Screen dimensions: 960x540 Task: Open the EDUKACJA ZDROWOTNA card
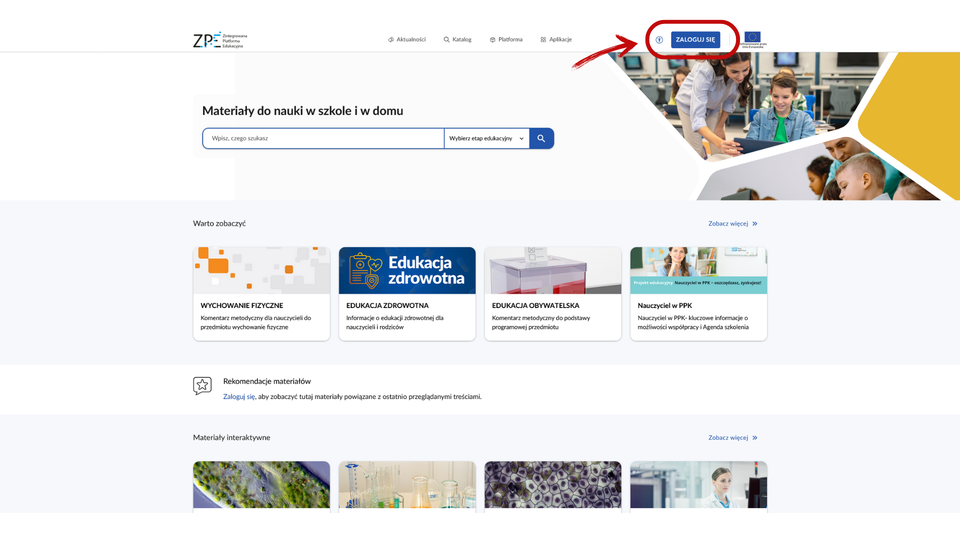407,294
